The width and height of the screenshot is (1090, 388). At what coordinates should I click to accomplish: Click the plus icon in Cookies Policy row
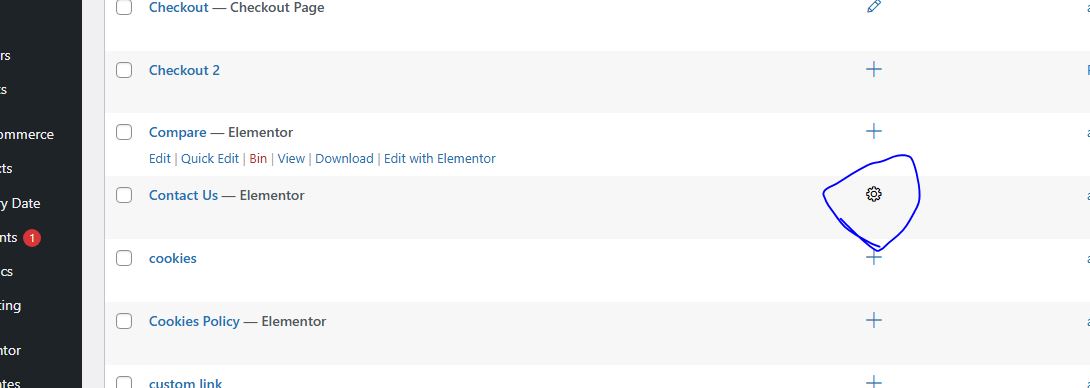click(874, 320)
